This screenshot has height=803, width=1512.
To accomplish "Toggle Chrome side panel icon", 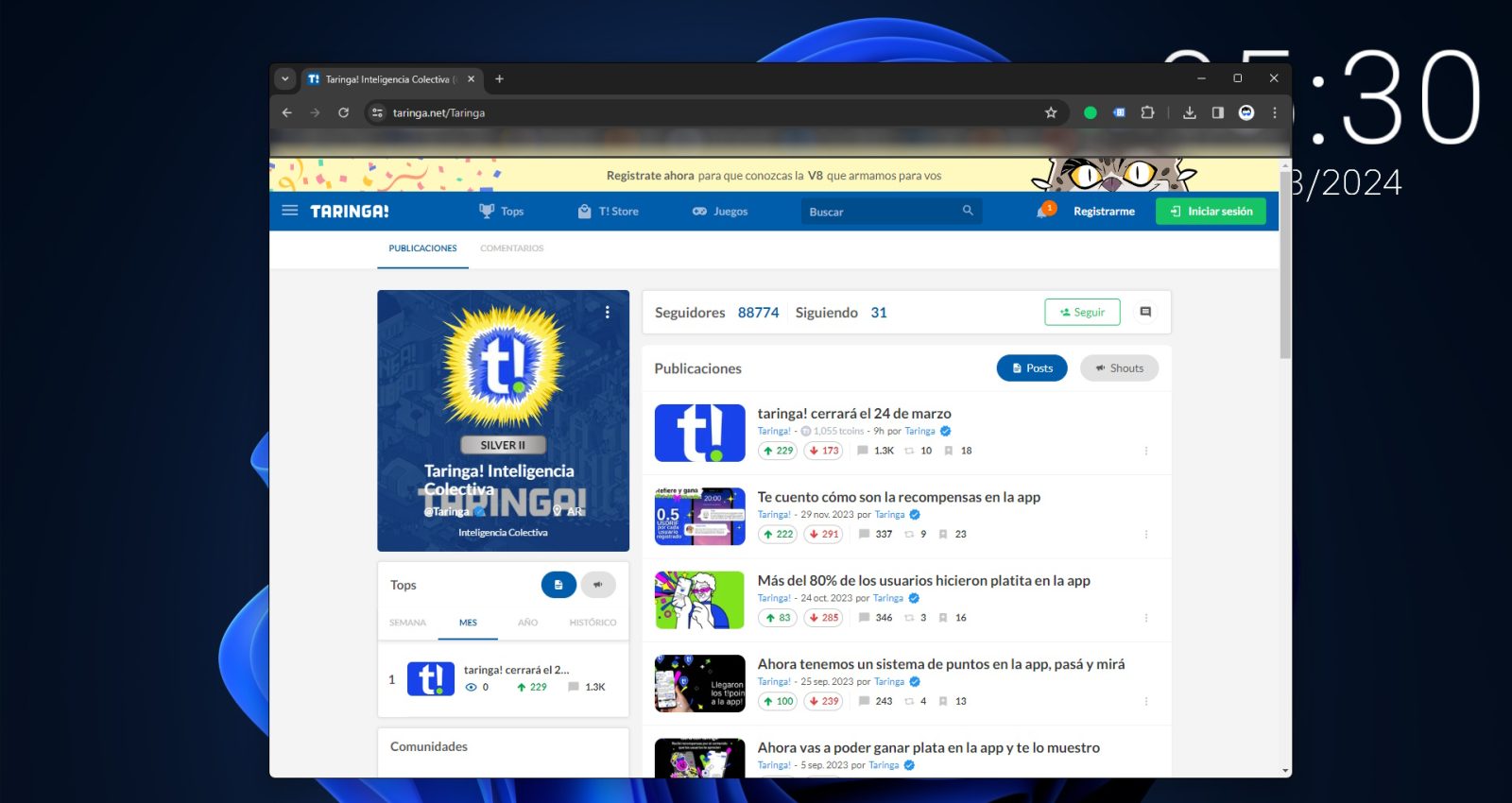I will click(x=1218, y=112).
